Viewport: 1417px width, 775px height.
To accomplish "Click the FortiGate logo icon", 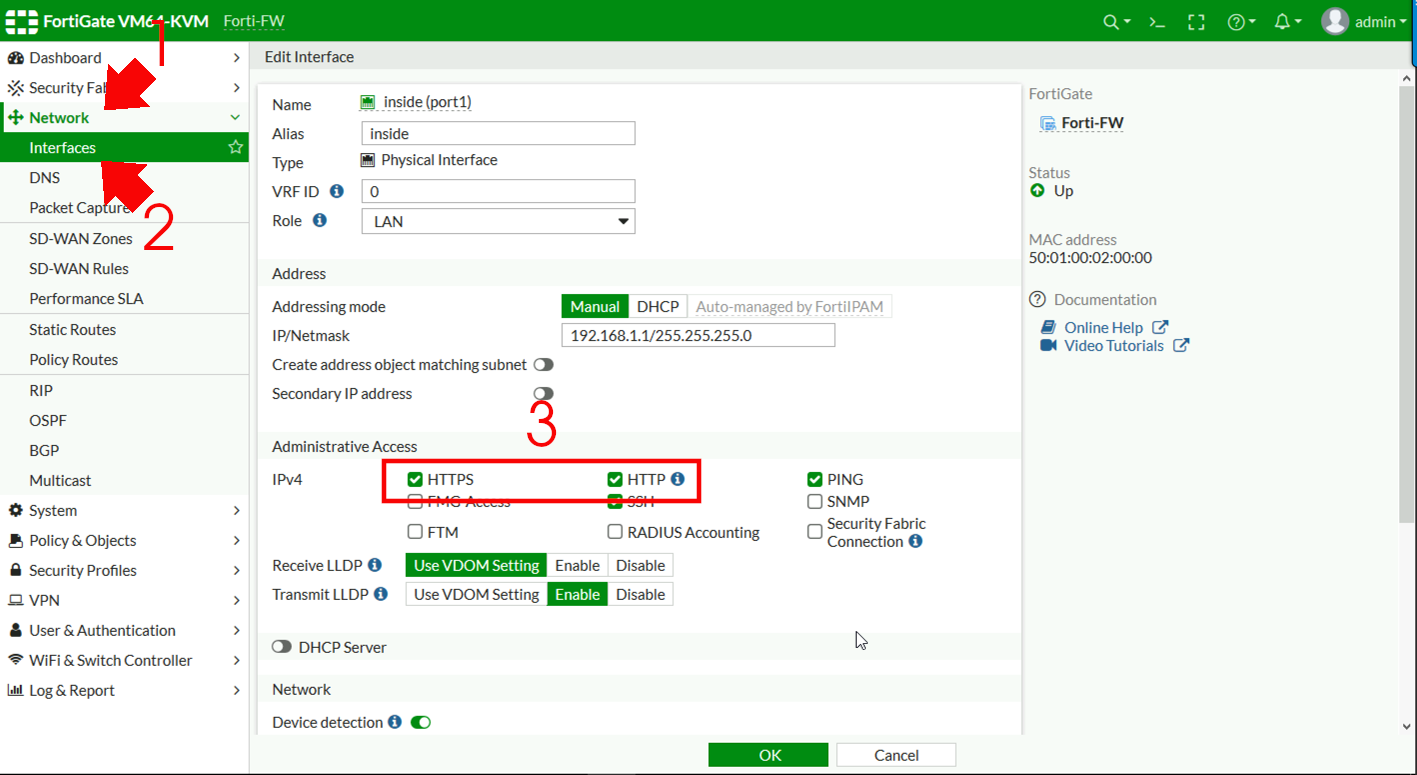I will (21, 21).
